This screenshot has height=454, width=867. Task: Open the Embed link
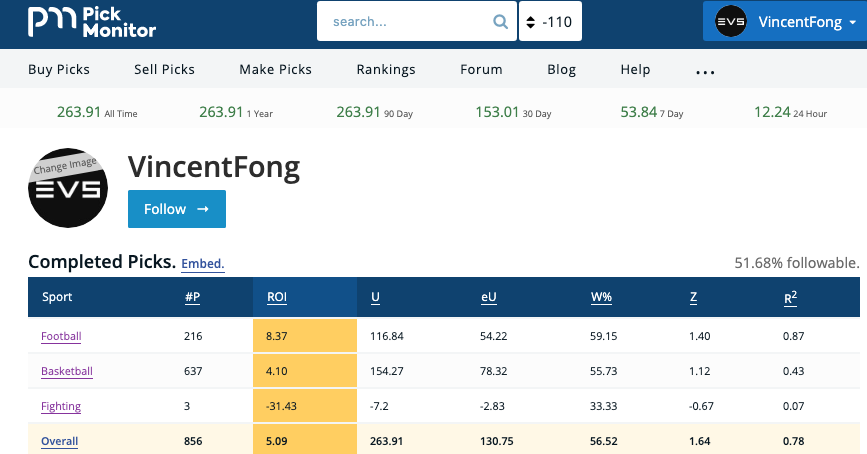pos(202,264)
